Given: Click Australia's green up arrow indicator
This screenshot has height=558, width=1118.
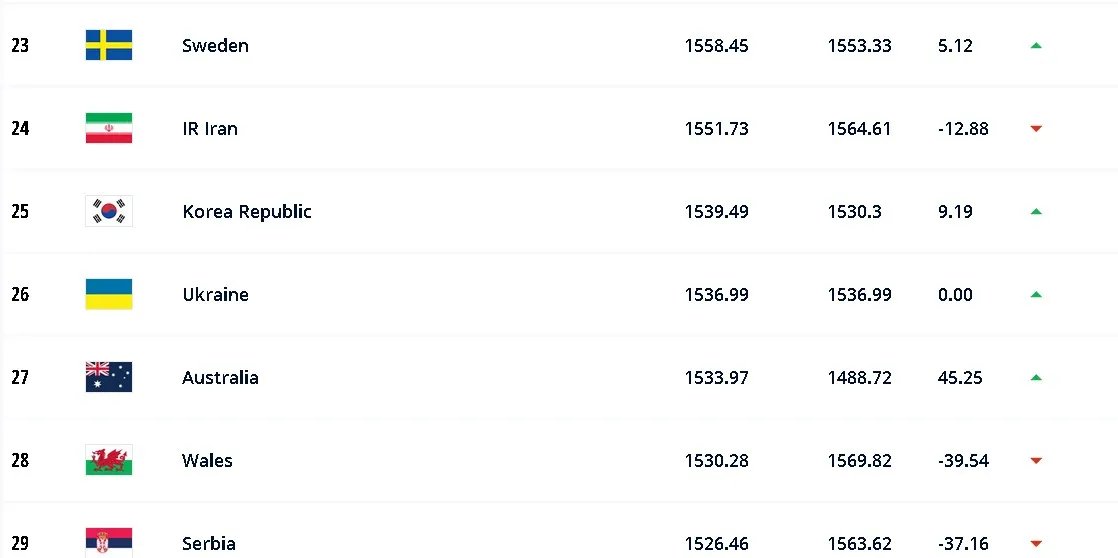Looking at the screenshot, I should 1036,377.
